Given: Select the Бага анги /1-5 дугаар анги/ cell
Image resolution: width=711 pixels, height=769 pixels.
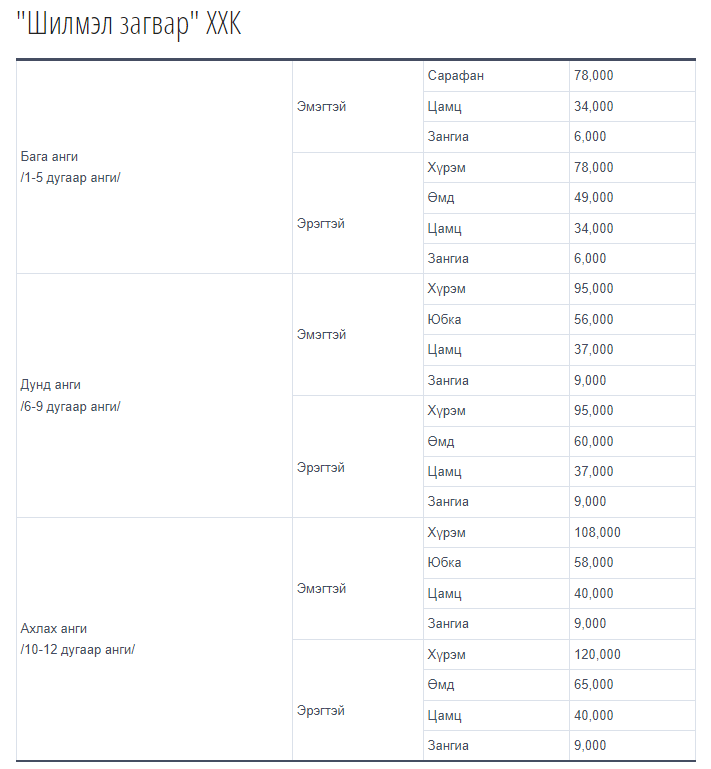Looking at the screenshot, I should pos(154,167).
